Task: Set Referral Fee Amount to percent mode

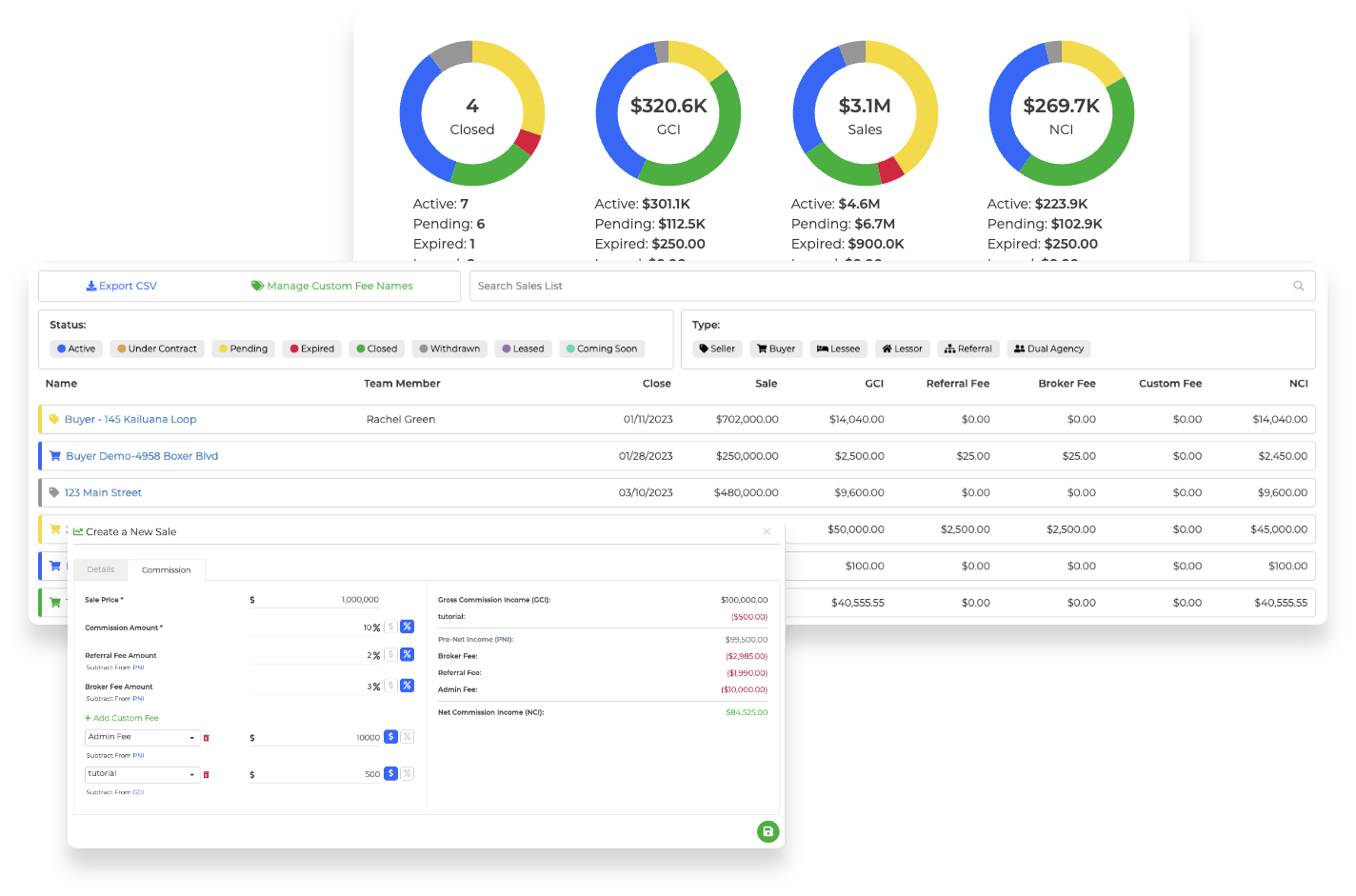Action: (407, 654)
